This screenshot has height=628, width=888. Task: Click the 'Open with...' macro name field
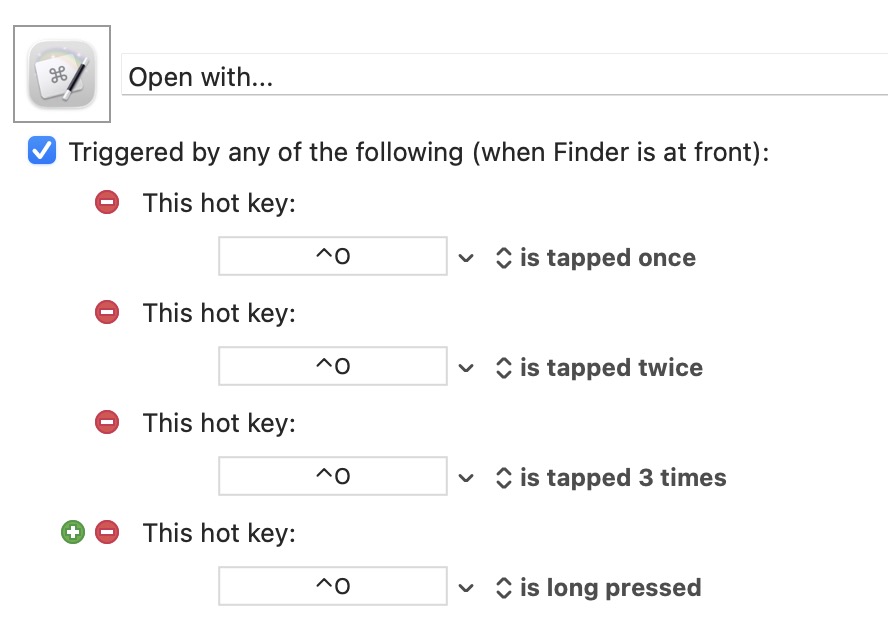(500, 77)
